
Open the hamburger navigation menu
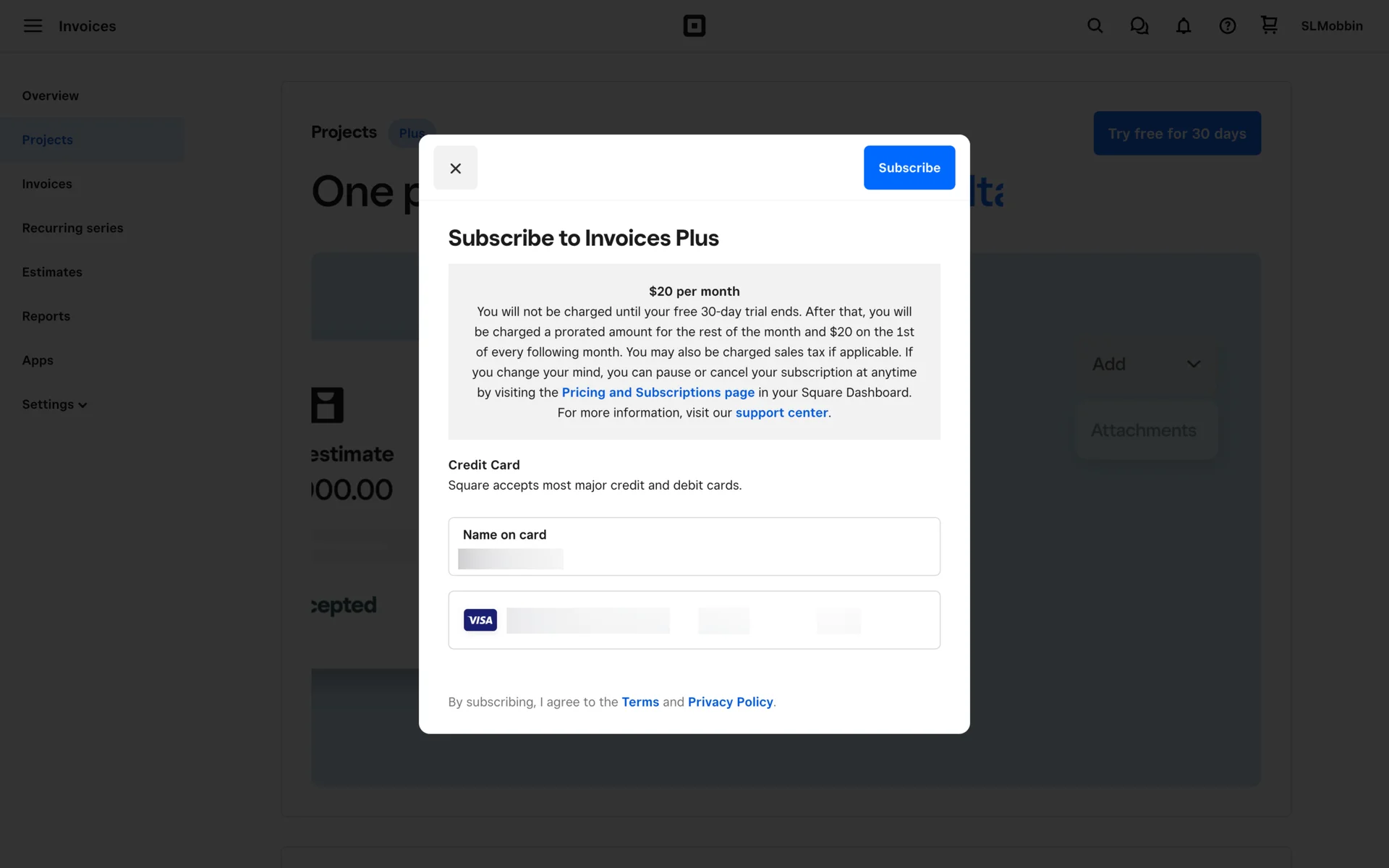point(33,26)
